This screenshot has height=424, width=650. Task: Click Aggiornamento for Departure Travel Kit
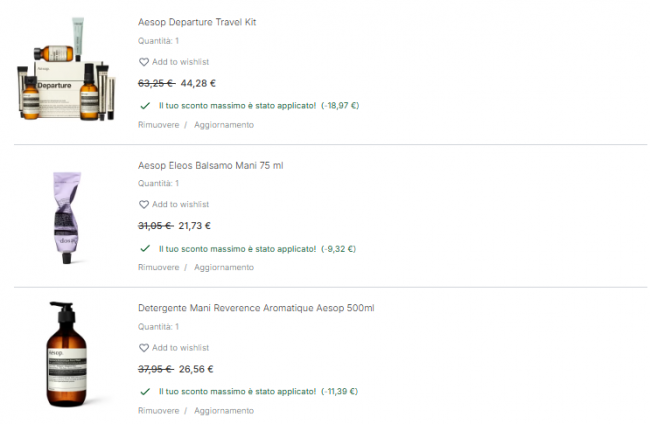coord(224,125)
